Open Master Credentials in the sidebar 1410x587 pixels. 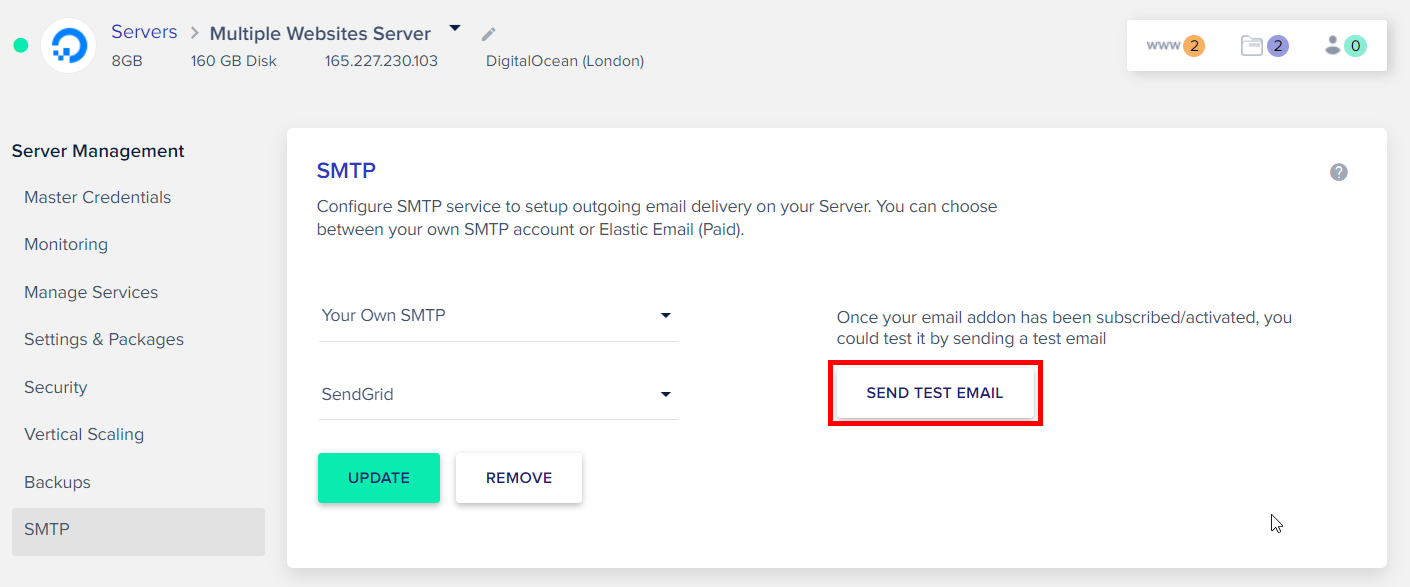point(97,197)
